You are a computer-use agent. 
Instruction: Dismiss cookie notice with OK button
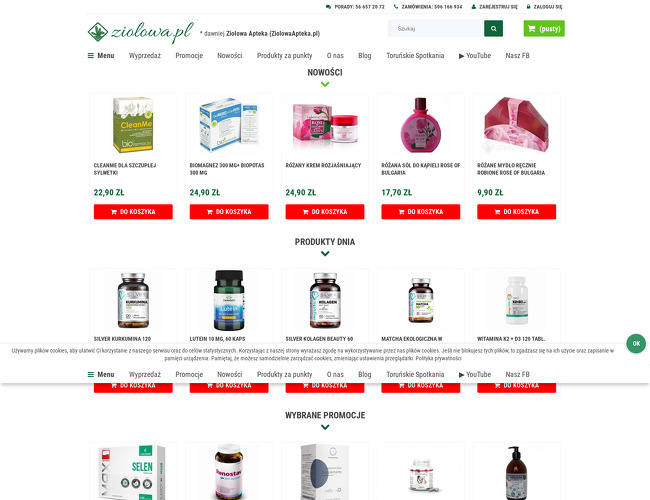636,344
